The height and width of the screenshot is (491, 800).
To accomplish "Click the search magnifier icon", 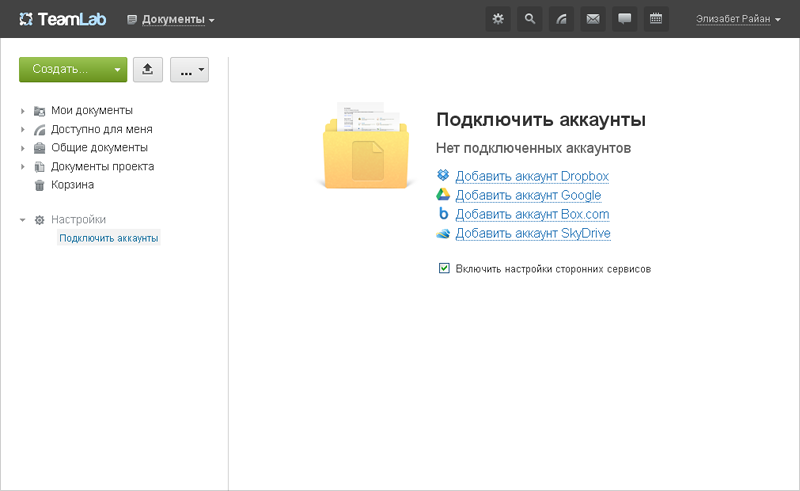I will click(530, 19).
